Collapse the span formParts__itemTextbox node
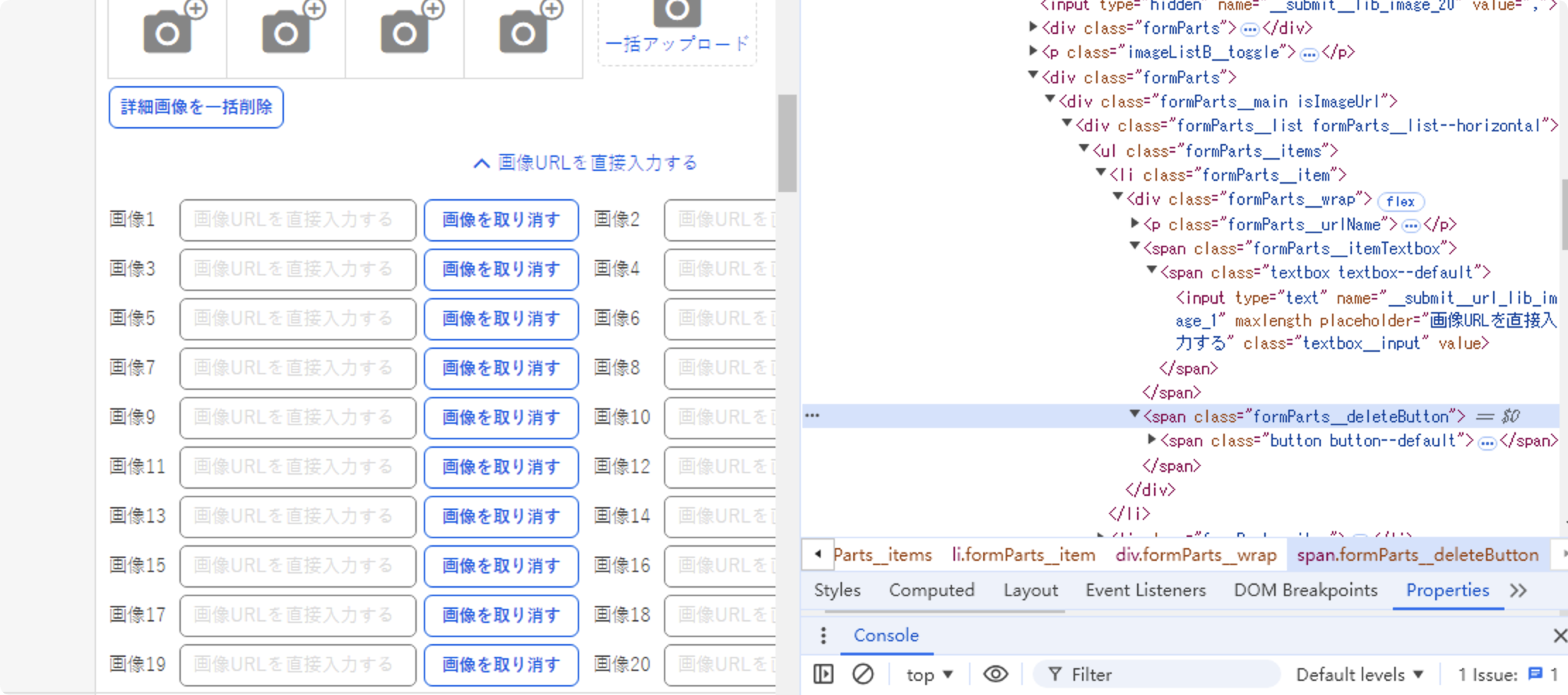Image resolution: width=1568 pixels, height=695 pixels. pos(1134,246)
